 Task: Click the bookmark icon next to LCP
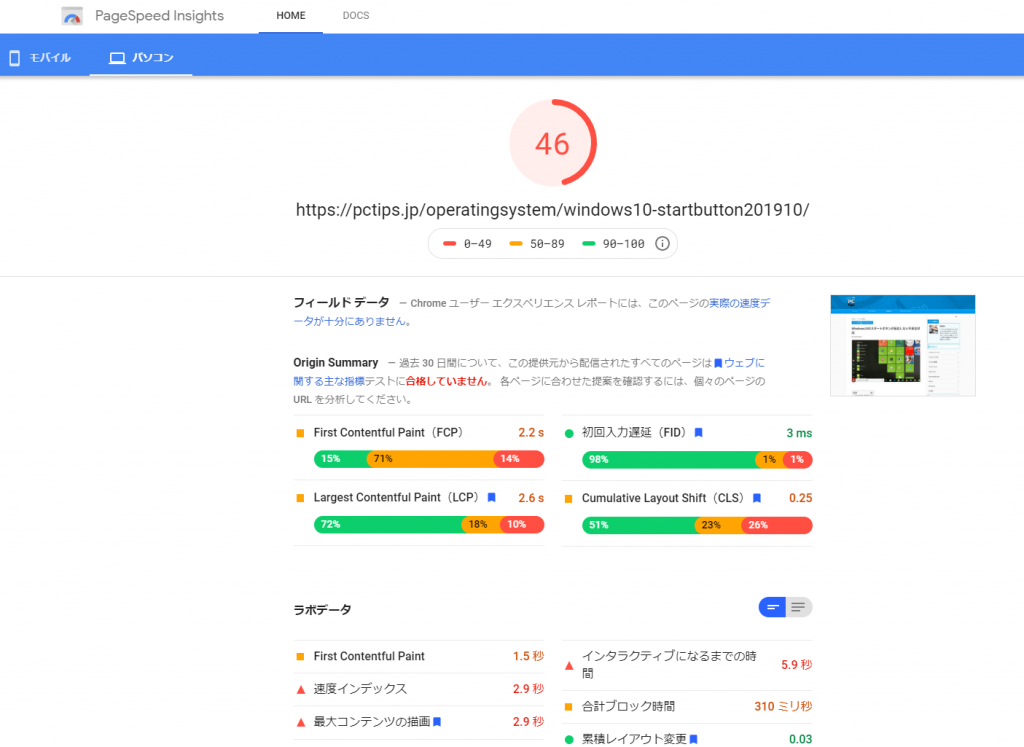pos(492,498)
